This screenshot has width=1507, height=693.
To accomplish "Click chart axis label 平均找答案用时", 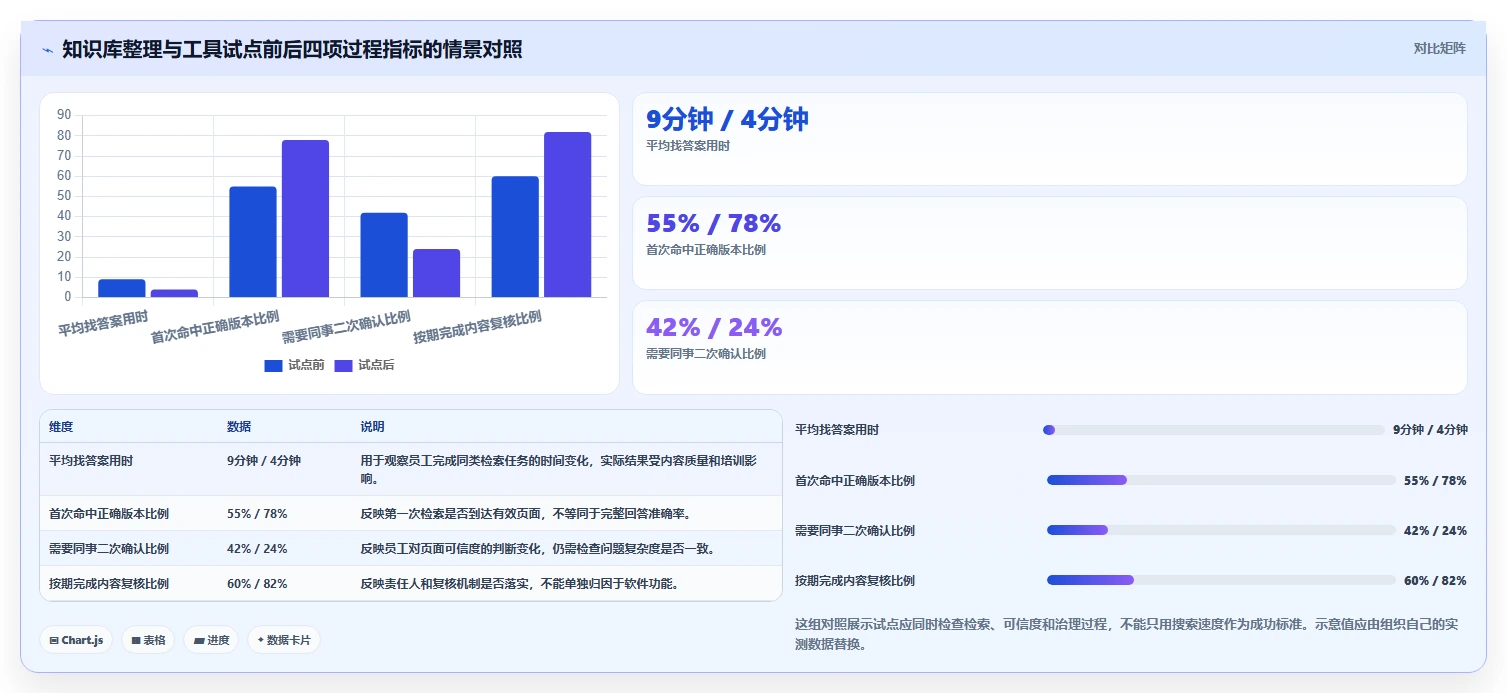I will [x=104, y=322].
